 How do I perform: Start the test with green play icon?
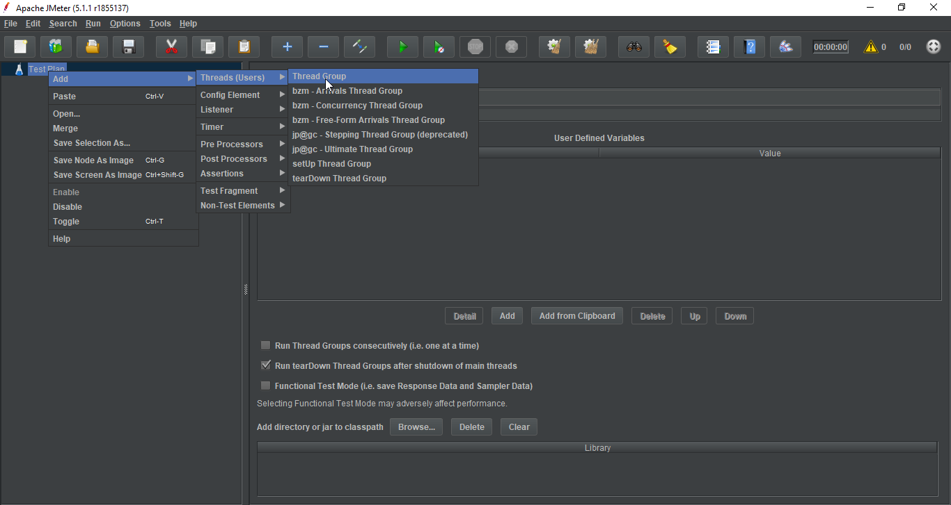coord(402,47)
